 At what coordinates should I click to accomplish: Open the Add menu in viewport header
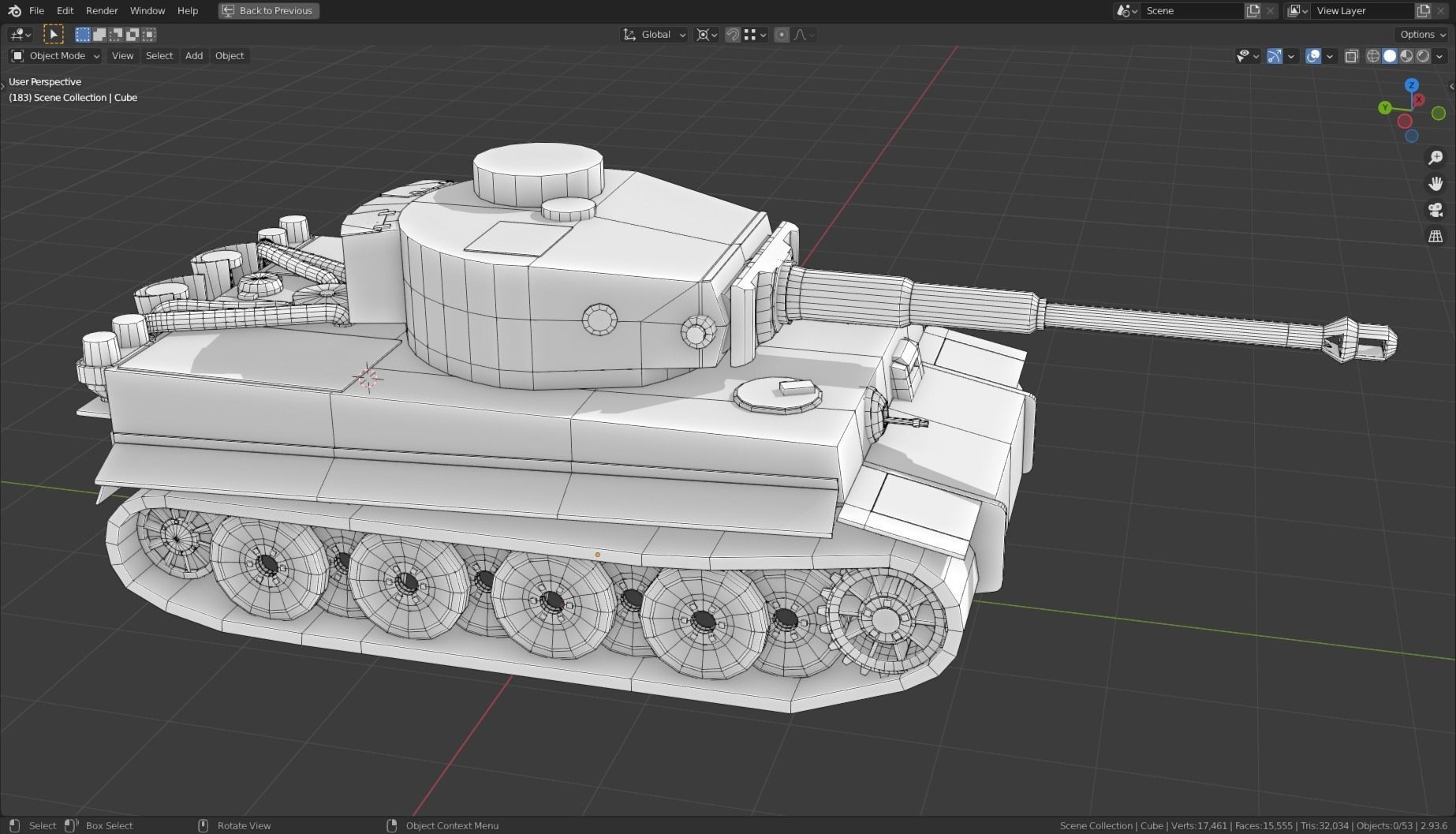pos(194,55)
